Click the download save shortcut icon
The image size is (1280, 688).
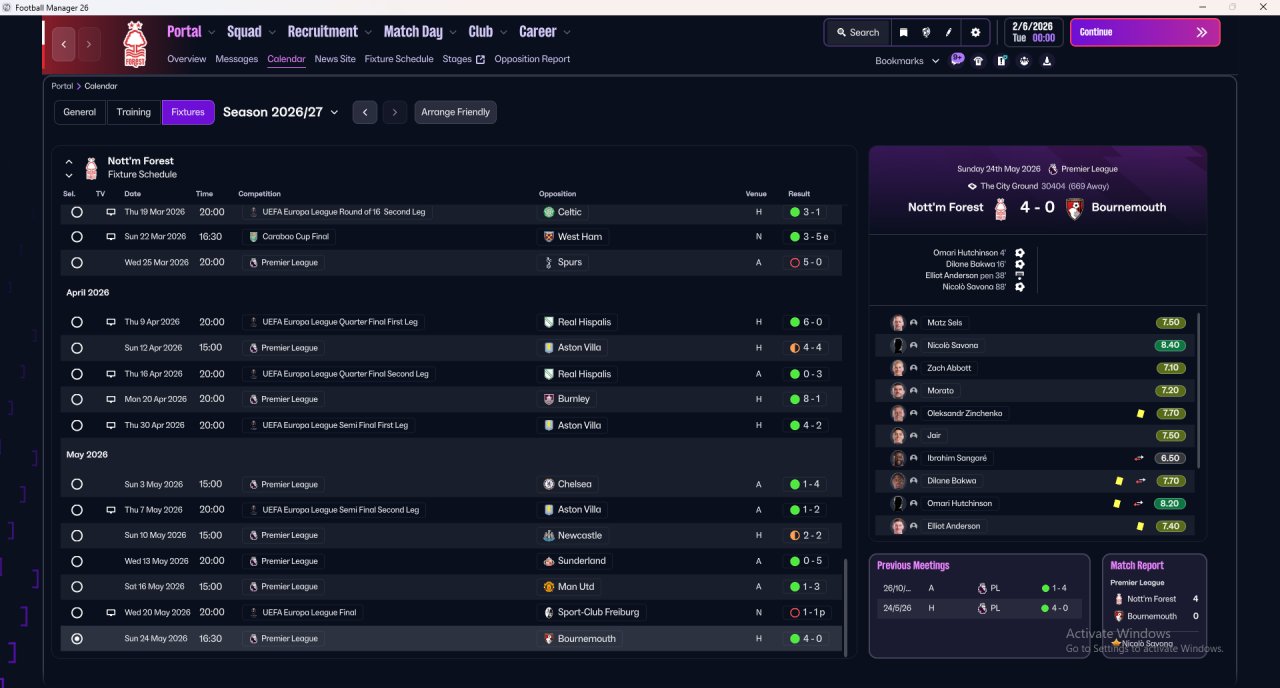tap(1046, 61)
